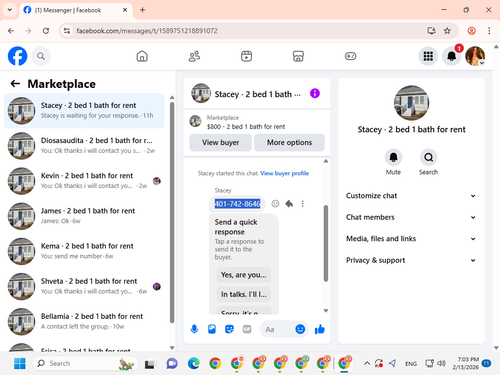
Task: Open the nine-dot Menu grid icon
Action: (x=428, y=56)
